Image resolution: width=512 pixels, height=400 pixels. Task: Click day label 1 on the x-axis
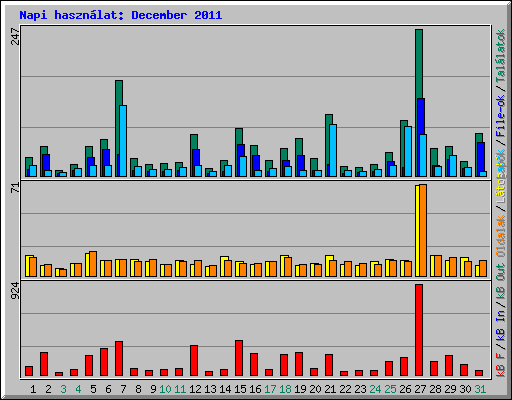[x=33, y=389]
